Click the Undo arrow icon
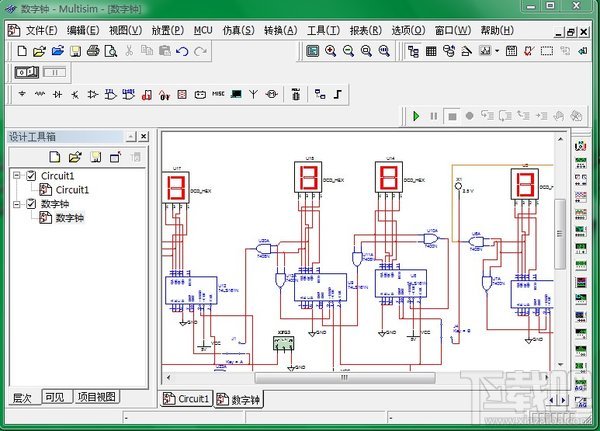The image size is (600, 431). coord(182,51)
